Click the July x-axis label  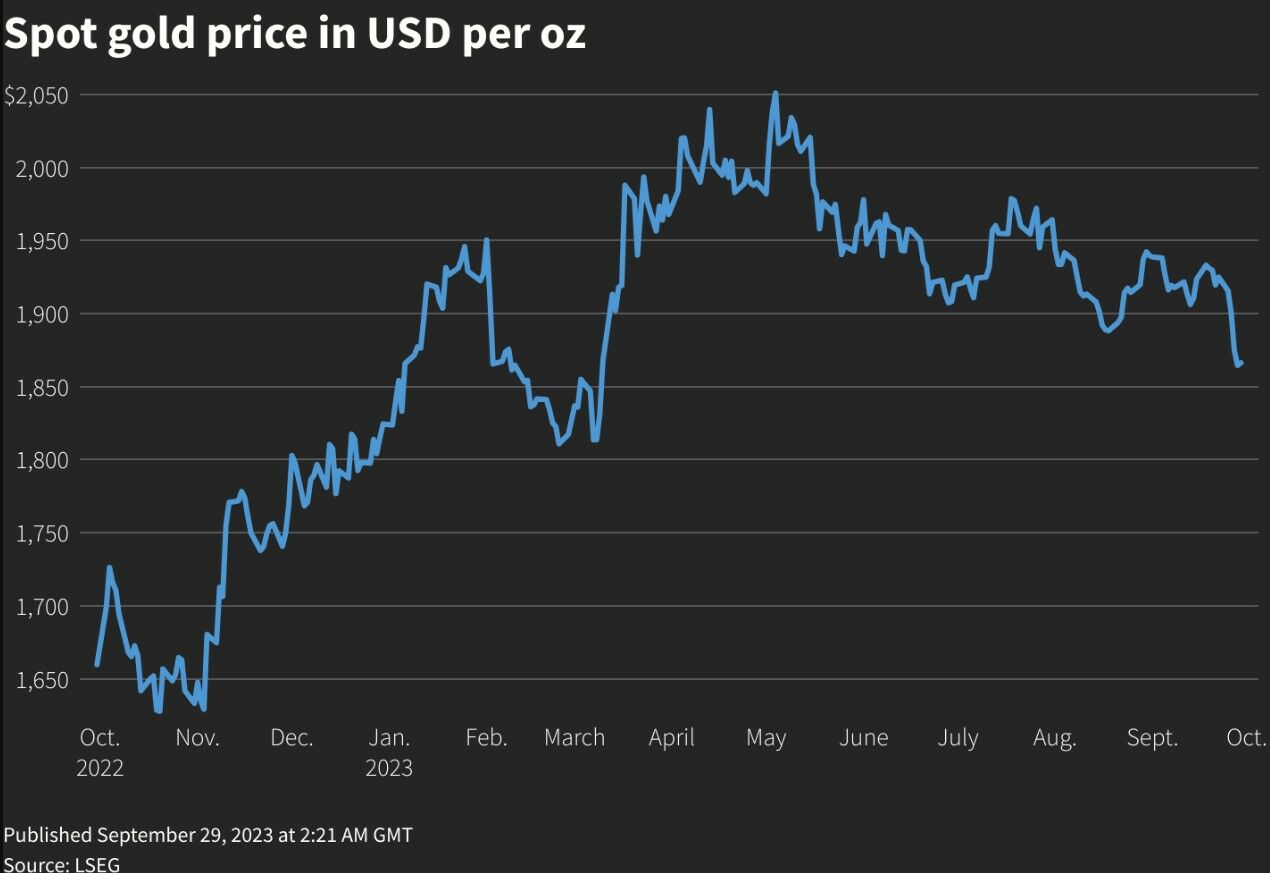957,738
